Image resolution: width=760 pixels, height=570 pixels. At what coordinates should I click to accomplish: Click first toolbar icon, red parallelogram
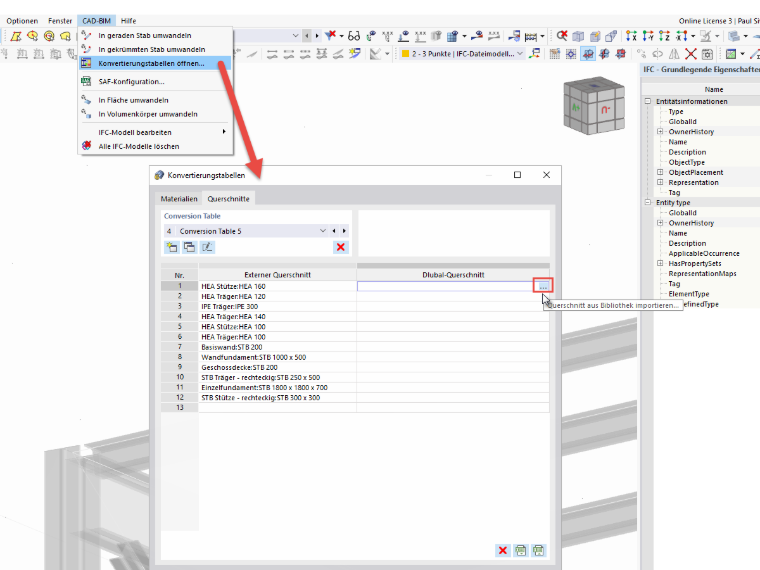pos(16,36)
